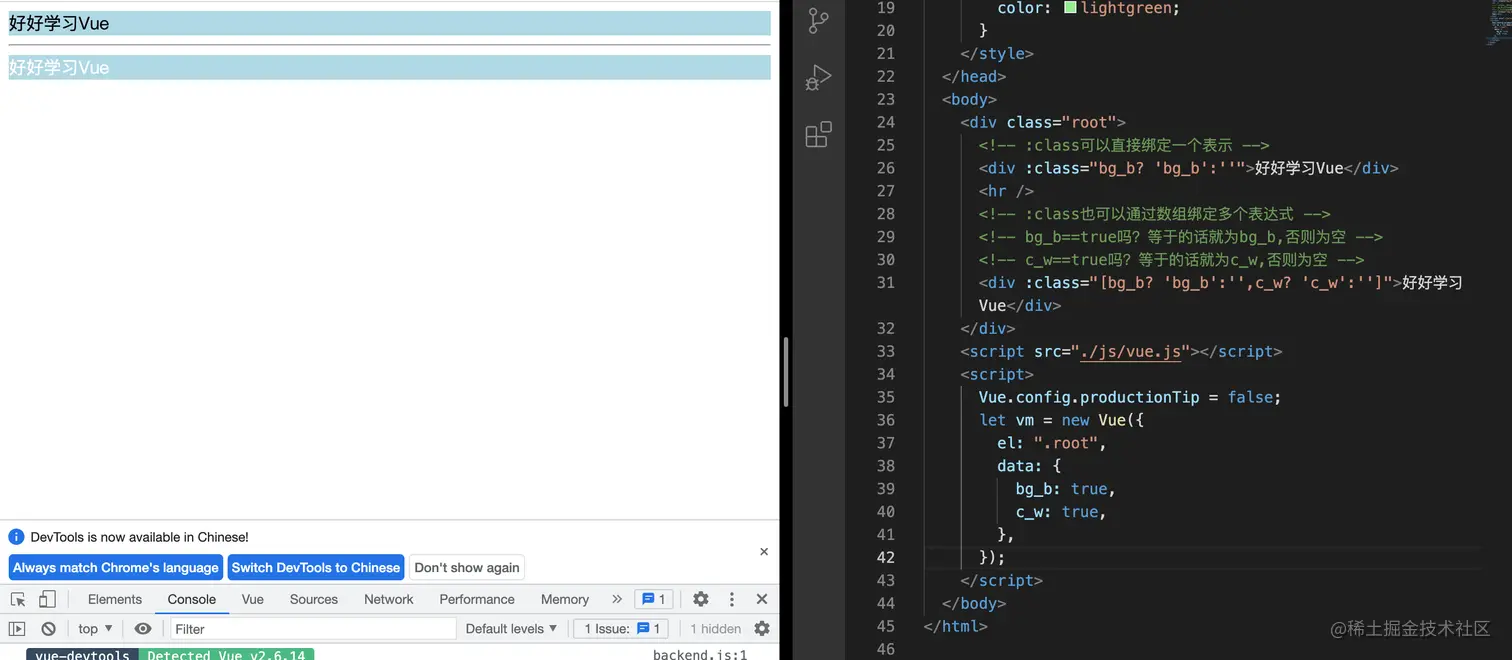Image resolution: width=1512 pixels, height=660 pixels.
Task: Click "c_w: true," in data object
Action: pyautogui.click(x=1061, y=511)
